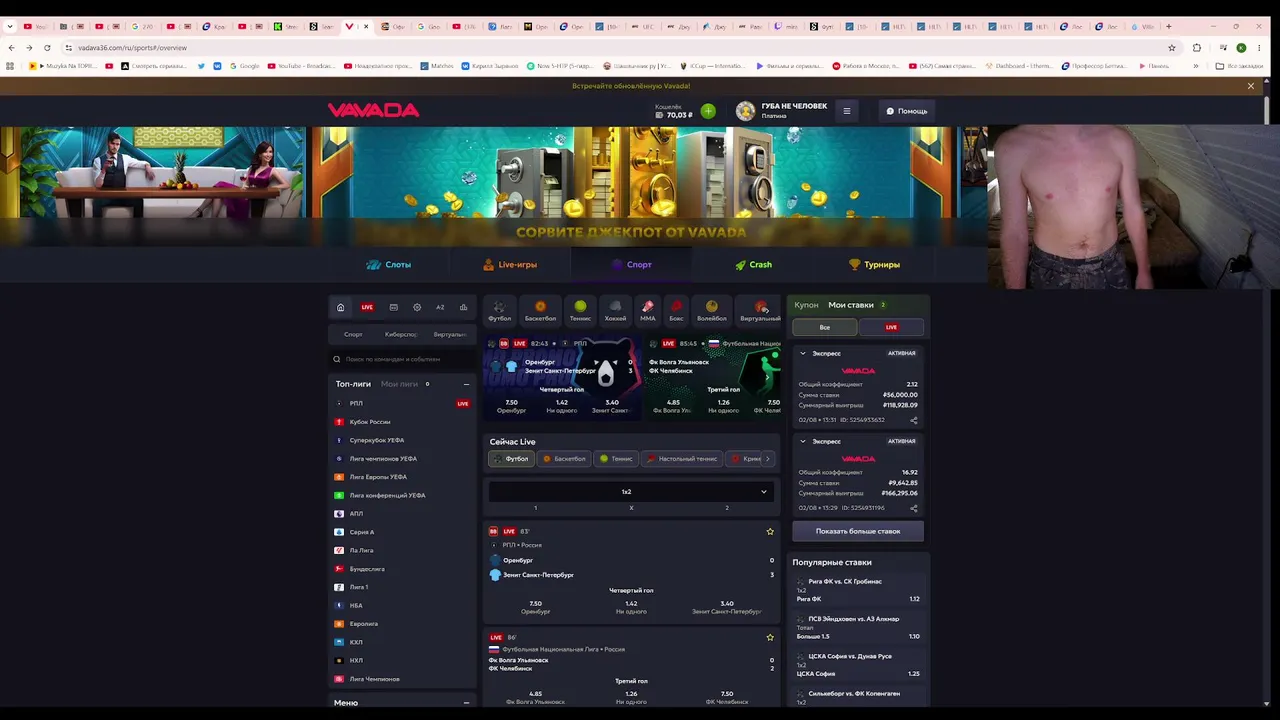The image size is (1280, 720).
Task: Select the Волейбол sport icon
Action: (712, 311)
